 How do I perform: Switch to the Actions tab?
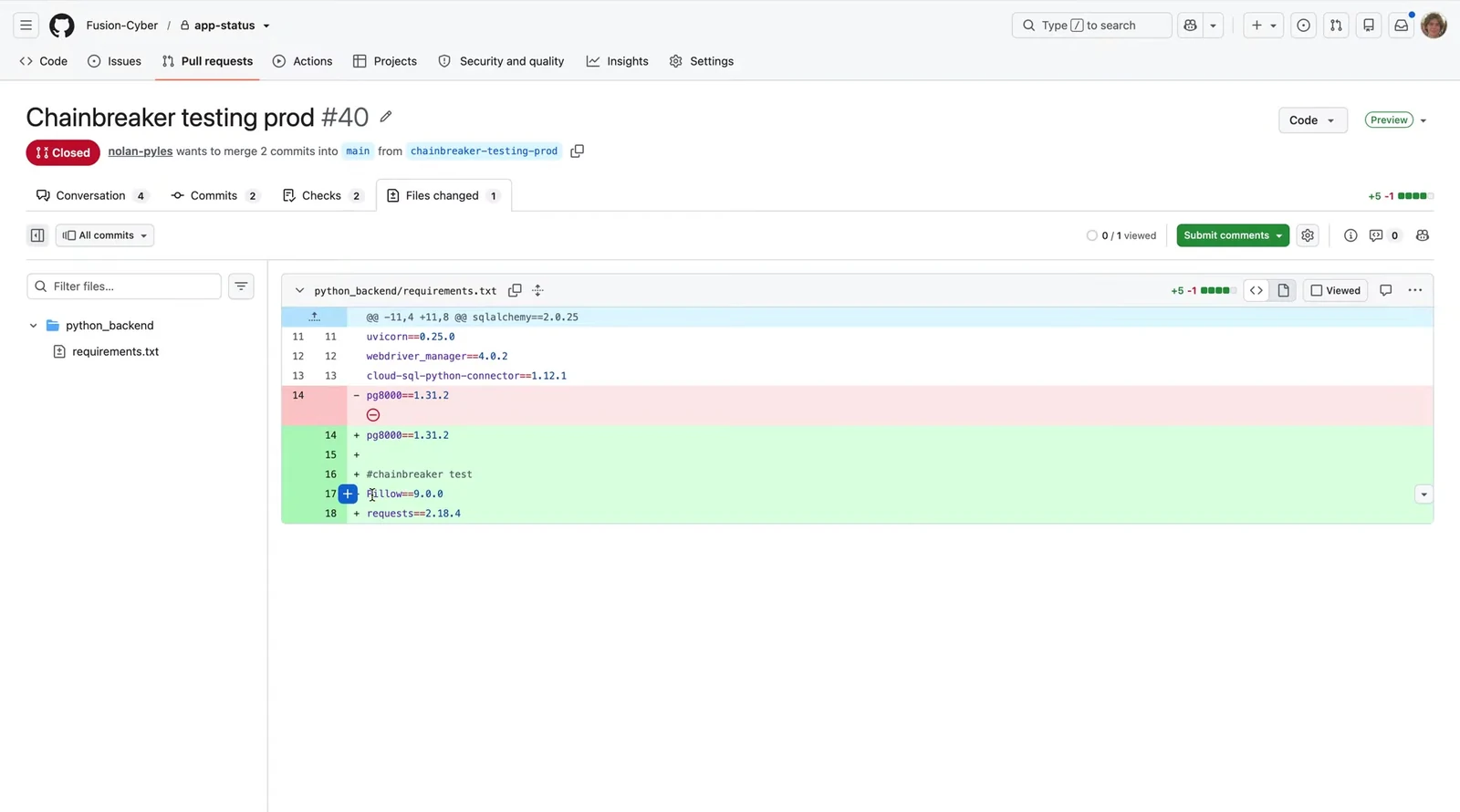[303, 61]
